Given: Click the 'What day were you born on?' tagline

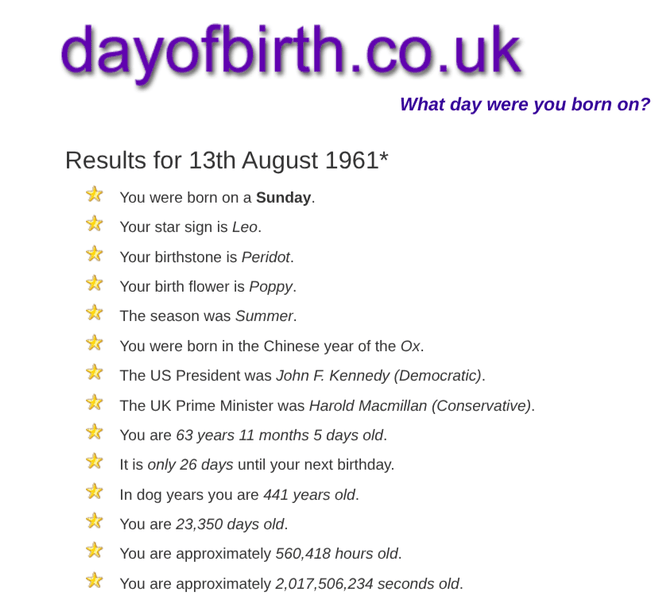Looking at the screenshot, I should (x=524, y=104).
